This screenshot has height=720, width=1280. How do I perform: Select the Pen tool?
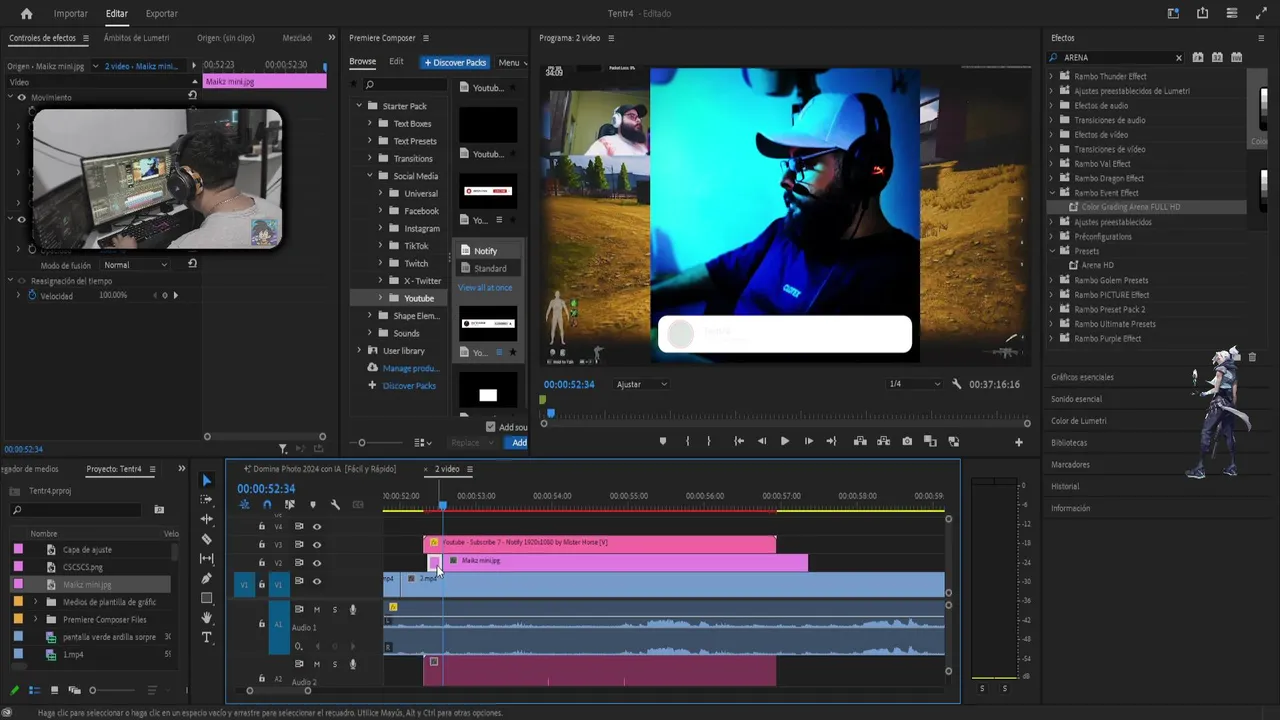(x=207, y=578)
